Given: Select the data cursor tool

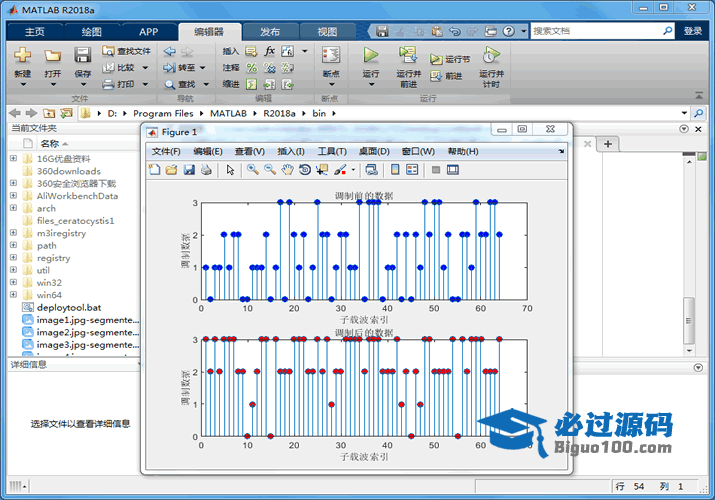Looking at the screenshot, I should (322, 170).
